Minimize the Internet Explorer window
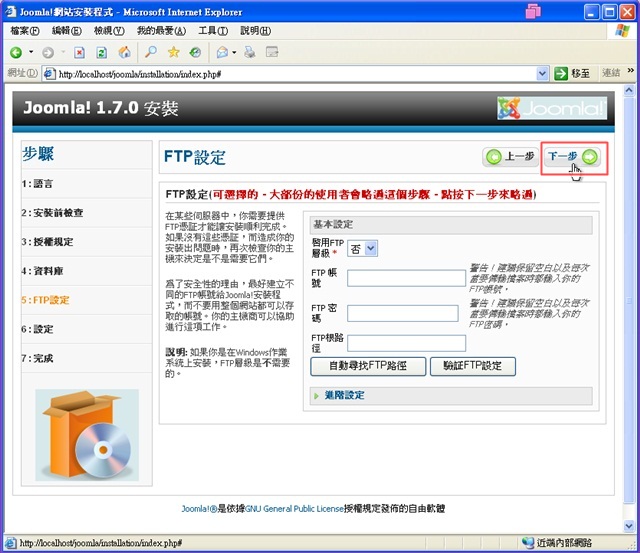Image resolution: width=640 pixels, height=553 pixels. coord(591,12)
